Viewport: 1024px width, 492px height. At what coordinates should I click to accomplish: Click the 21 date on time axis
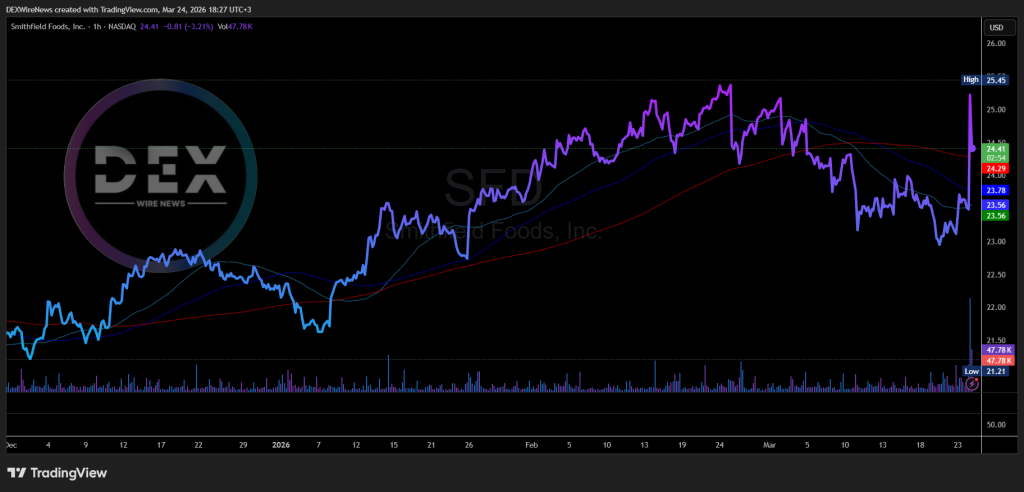click(431, 445)
